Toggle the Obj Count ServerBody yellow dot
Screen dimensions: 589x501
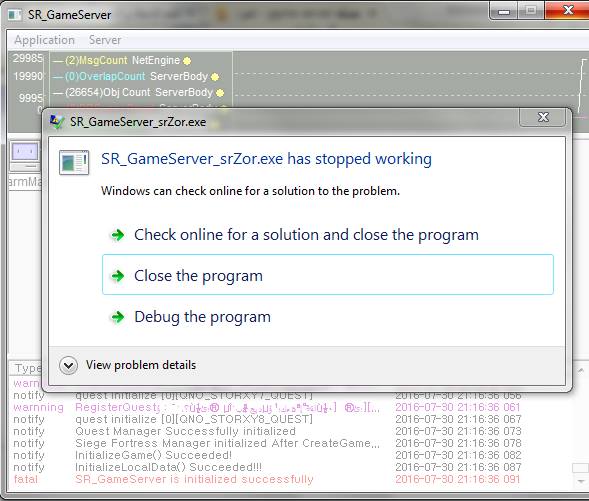[x=220, y=92]
